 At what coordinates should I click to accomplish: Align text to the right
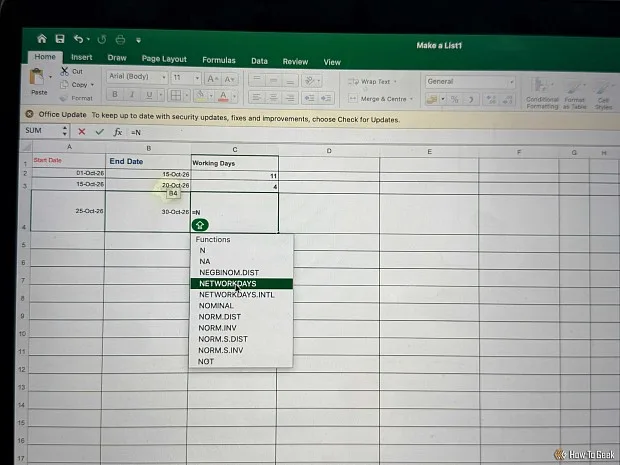(290, 98)
